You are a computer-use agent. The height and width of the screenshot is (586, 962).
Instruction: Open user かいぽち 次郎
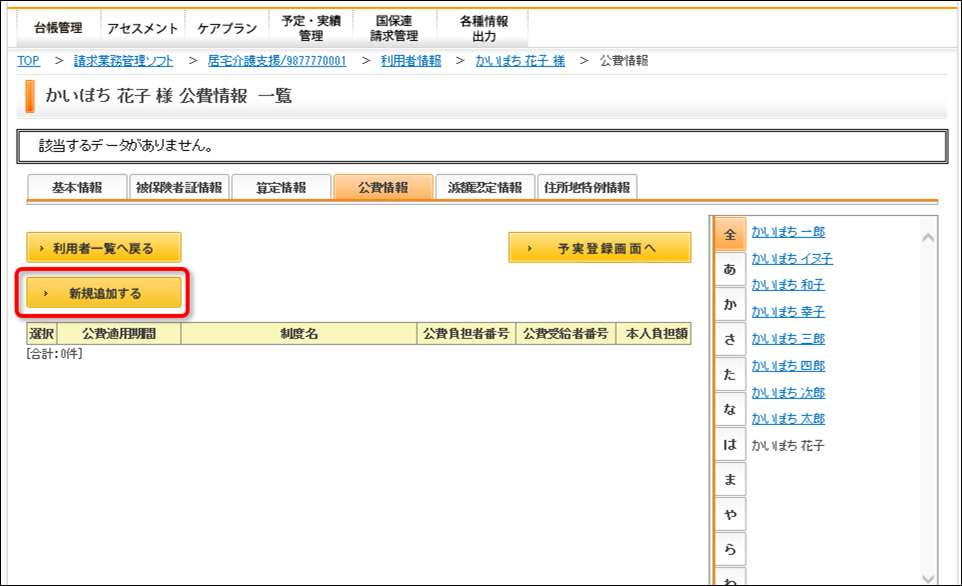point(788,392)
